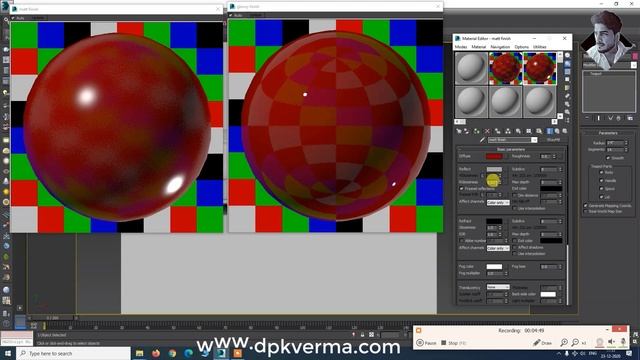Click Go to Parent icon

557,131
